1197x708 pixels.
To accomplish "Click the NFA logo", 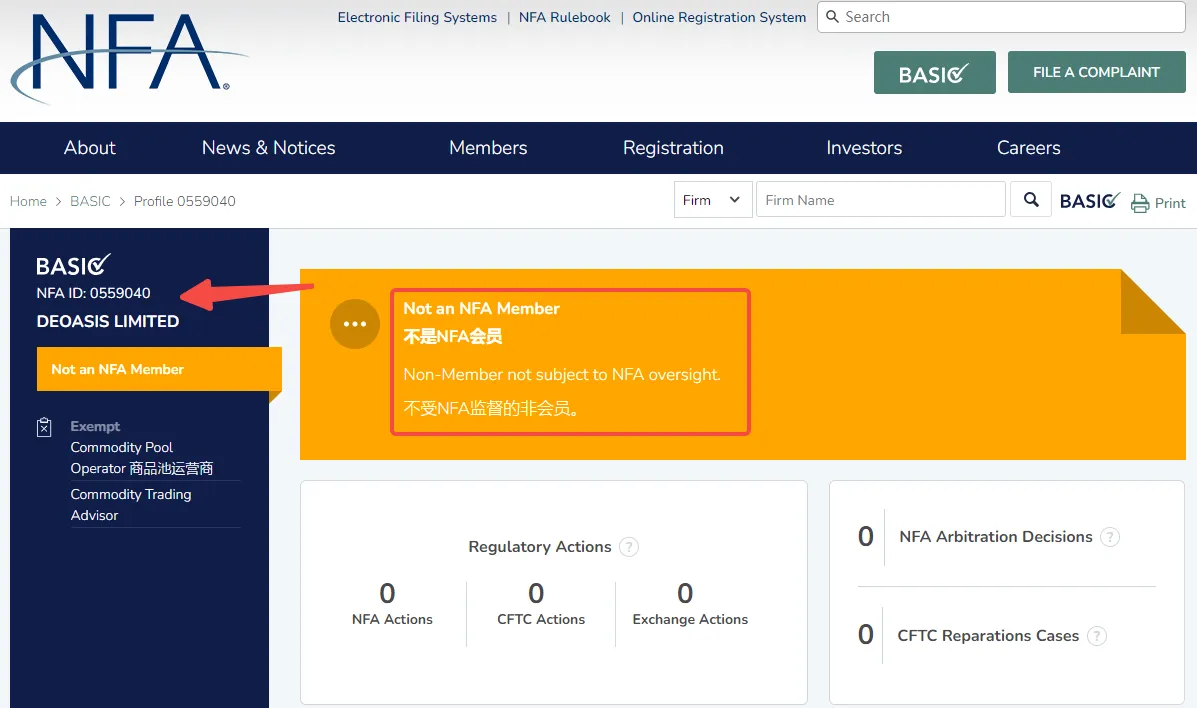I will [128, 57].
